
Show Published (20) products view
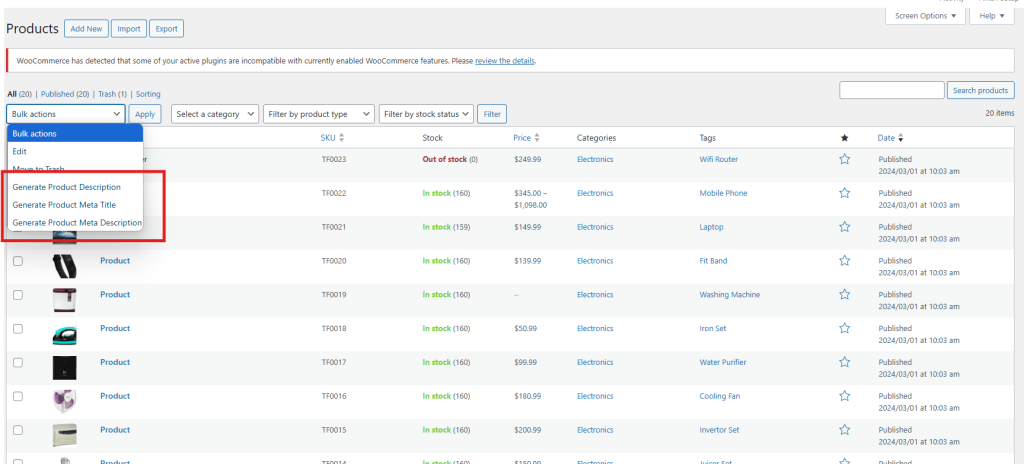65,94
